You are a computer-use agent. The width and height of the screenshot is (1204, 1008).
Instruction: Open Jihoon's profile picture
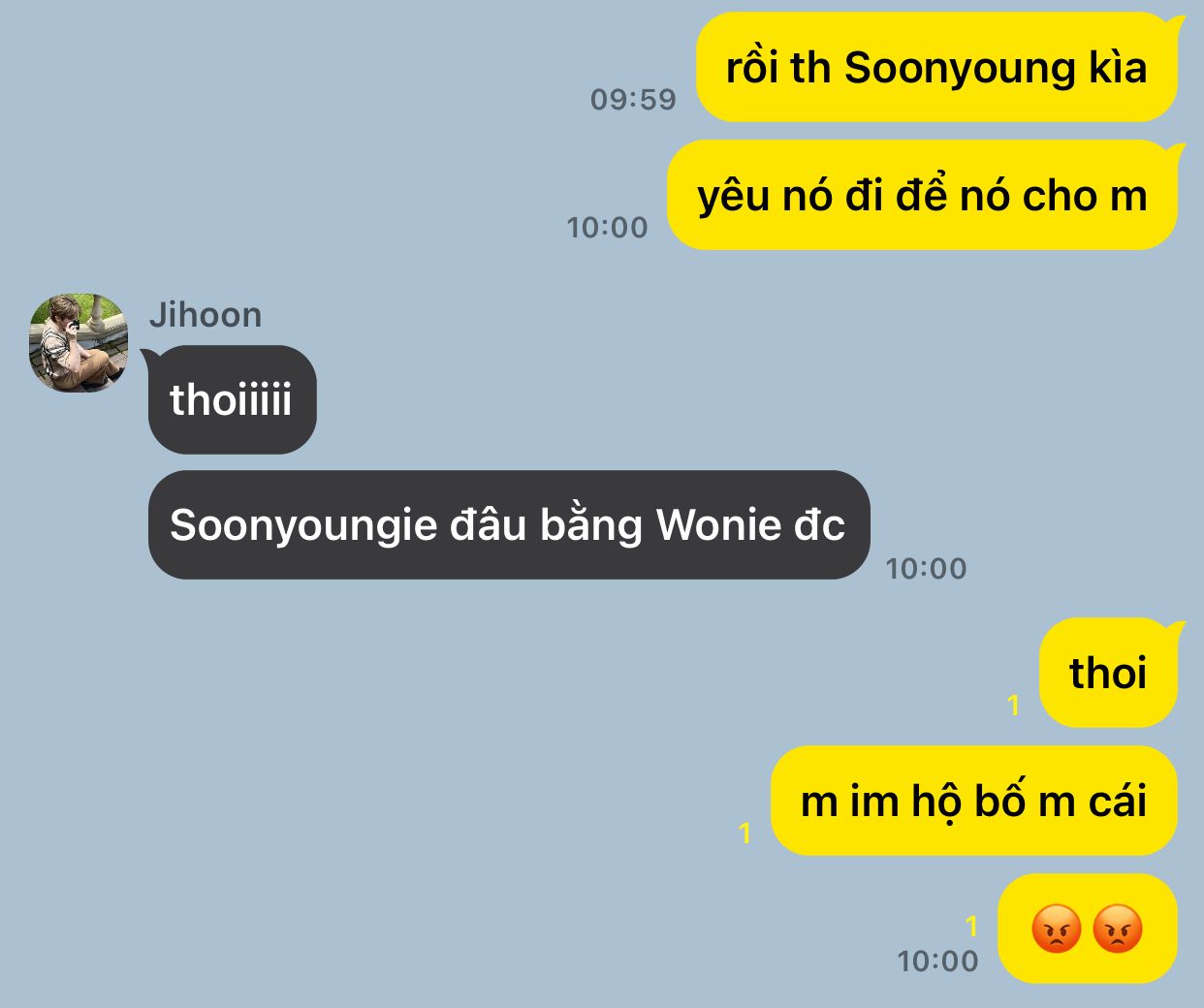point(79,343)
